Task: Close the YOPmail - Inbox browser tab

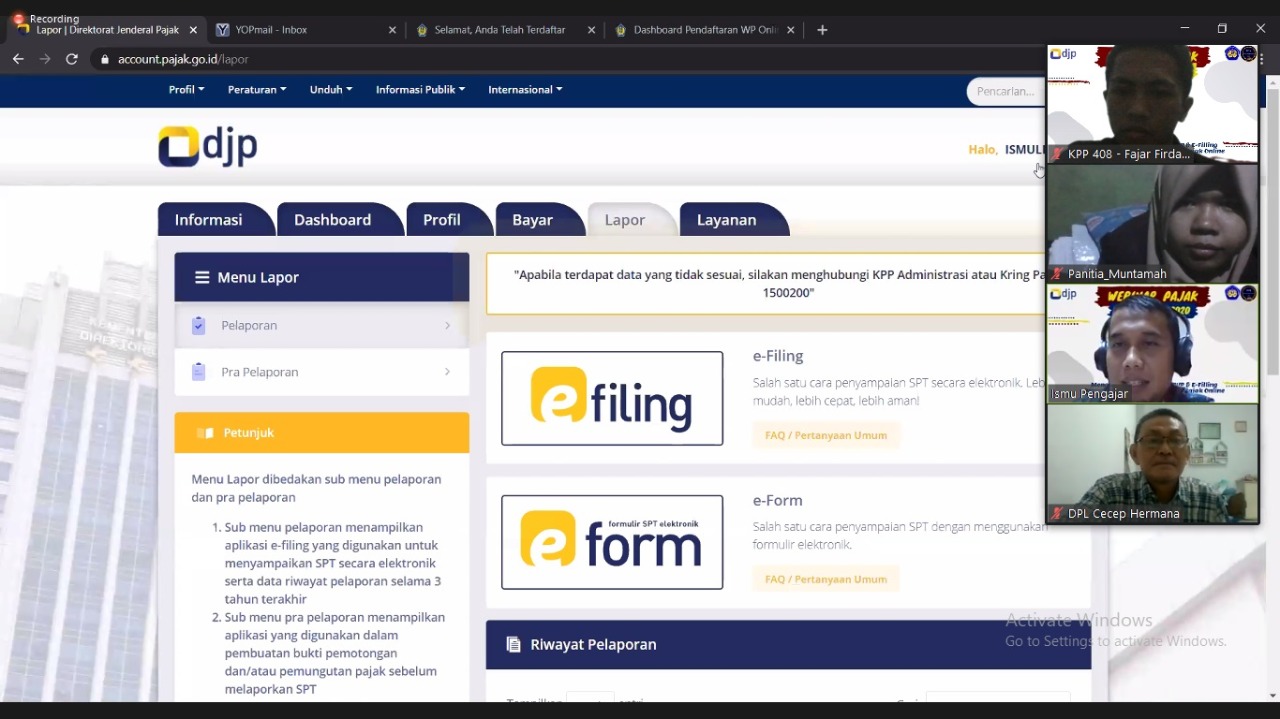Action: pos(392,30)
